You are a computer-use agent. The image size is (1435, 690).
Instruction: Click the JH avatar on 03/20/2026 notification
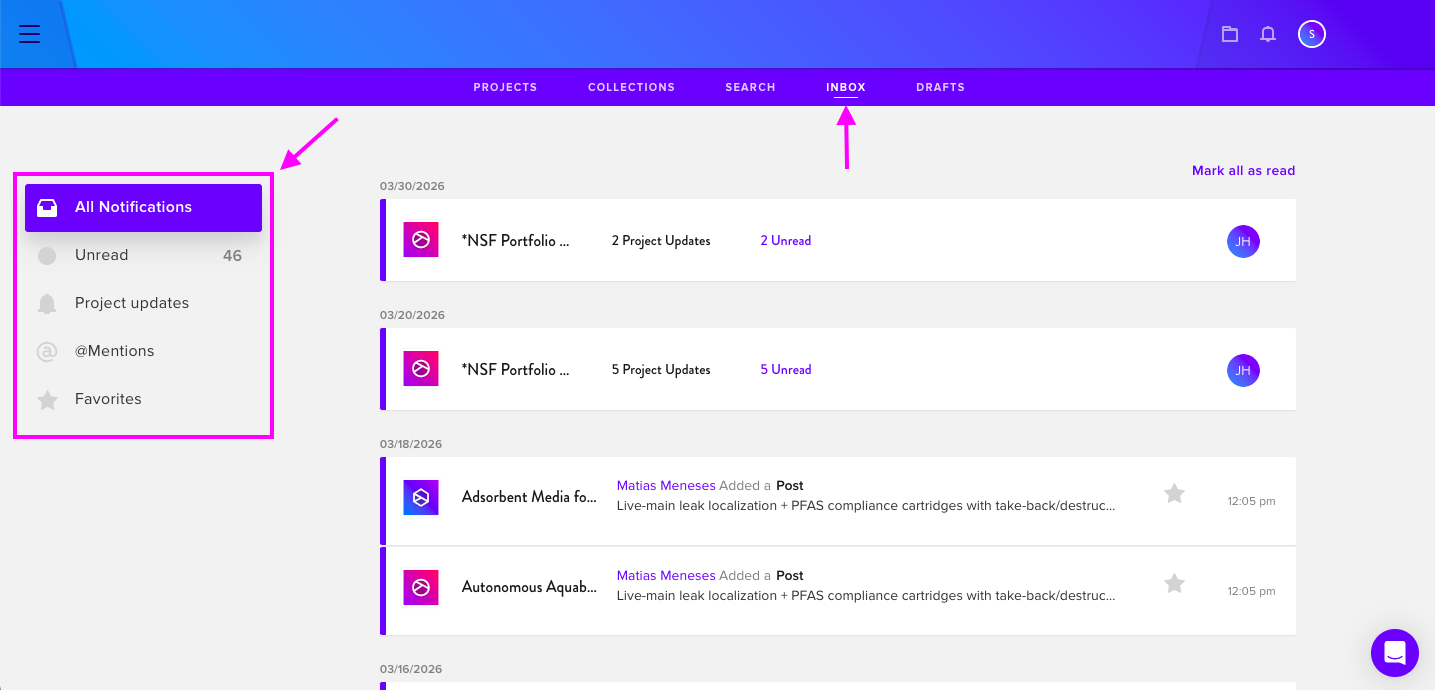coord(1243,370)
